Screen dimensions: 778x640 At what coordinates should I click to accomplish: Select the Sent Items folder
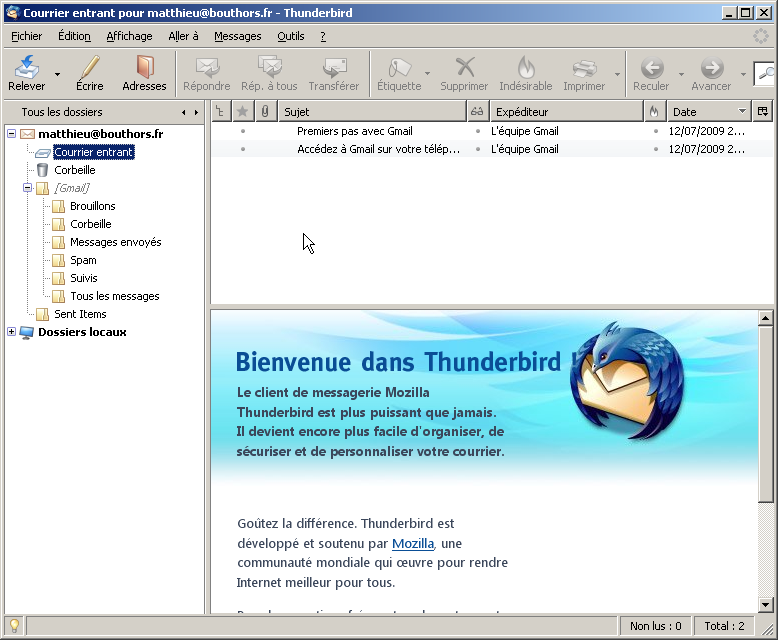tap(80, 314)
